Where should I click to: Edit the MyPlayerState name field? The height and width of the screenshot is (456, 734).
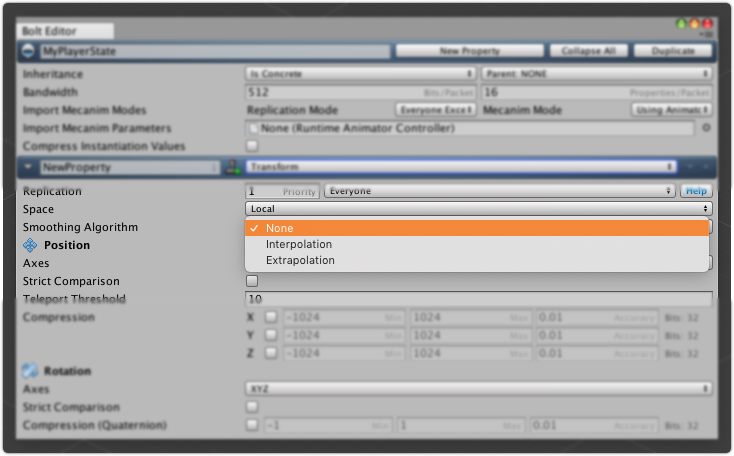click(215, 51)
